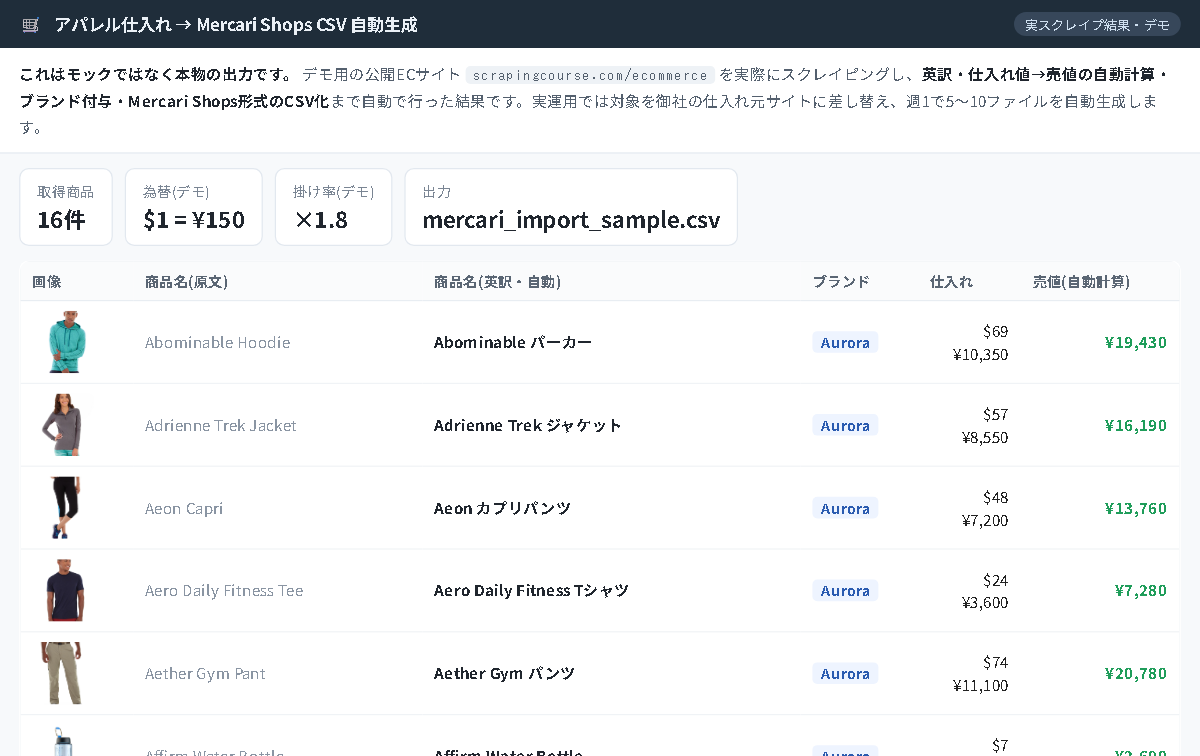Click the original name Aeon Capri

pyautogui.click(x=184, y=508)
